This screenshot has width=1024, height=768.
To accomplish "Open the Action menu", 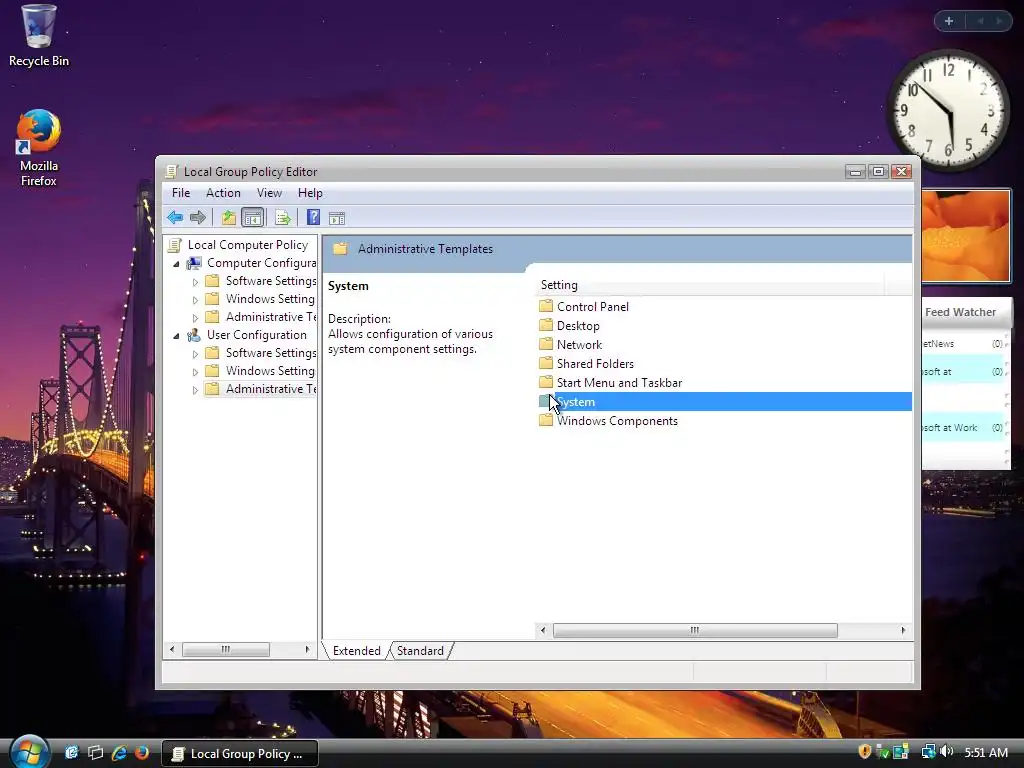I will (223, 193).
